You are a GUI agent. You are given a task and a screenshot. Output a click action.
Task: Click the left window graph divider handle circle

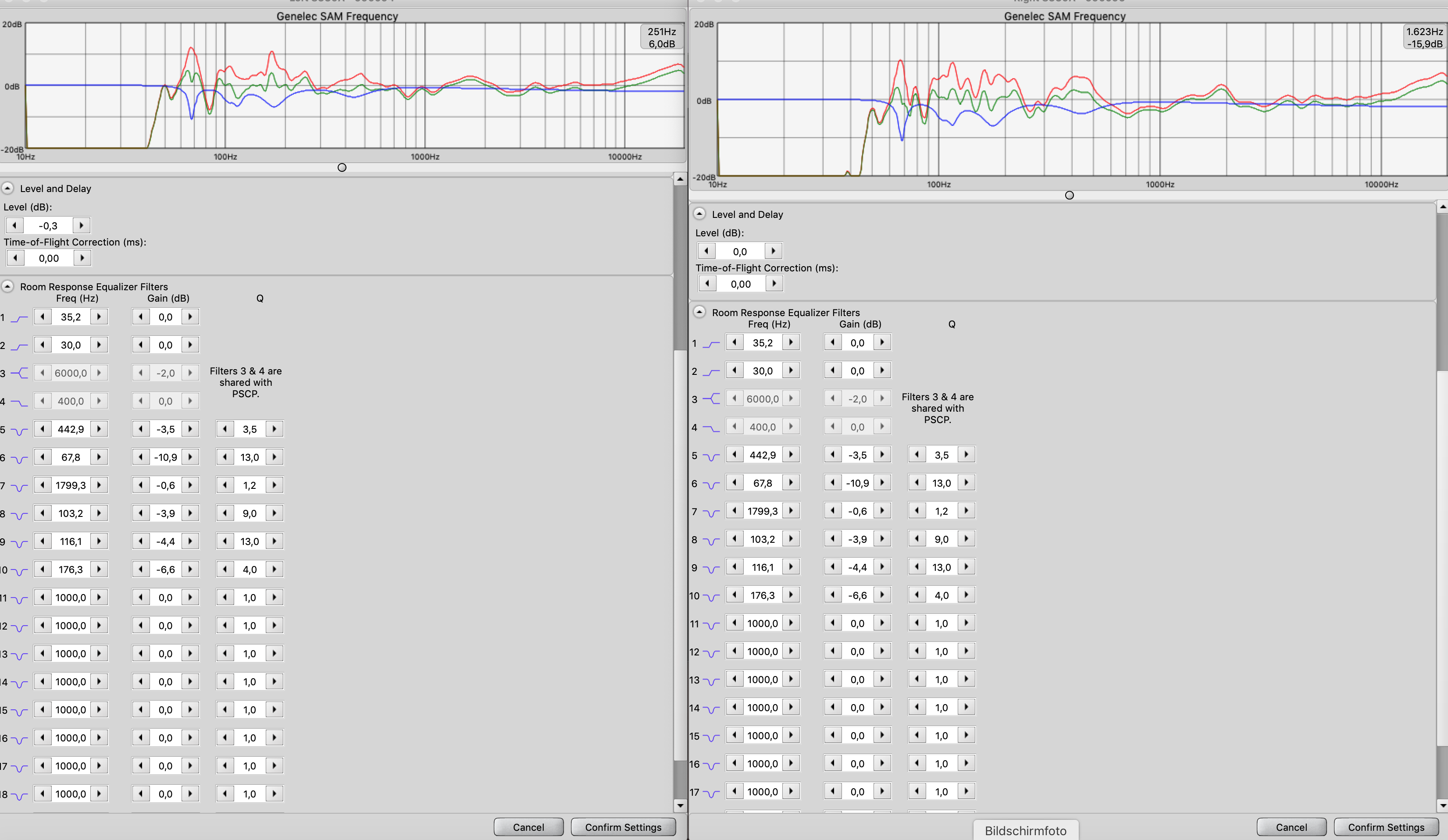point(342,168)
